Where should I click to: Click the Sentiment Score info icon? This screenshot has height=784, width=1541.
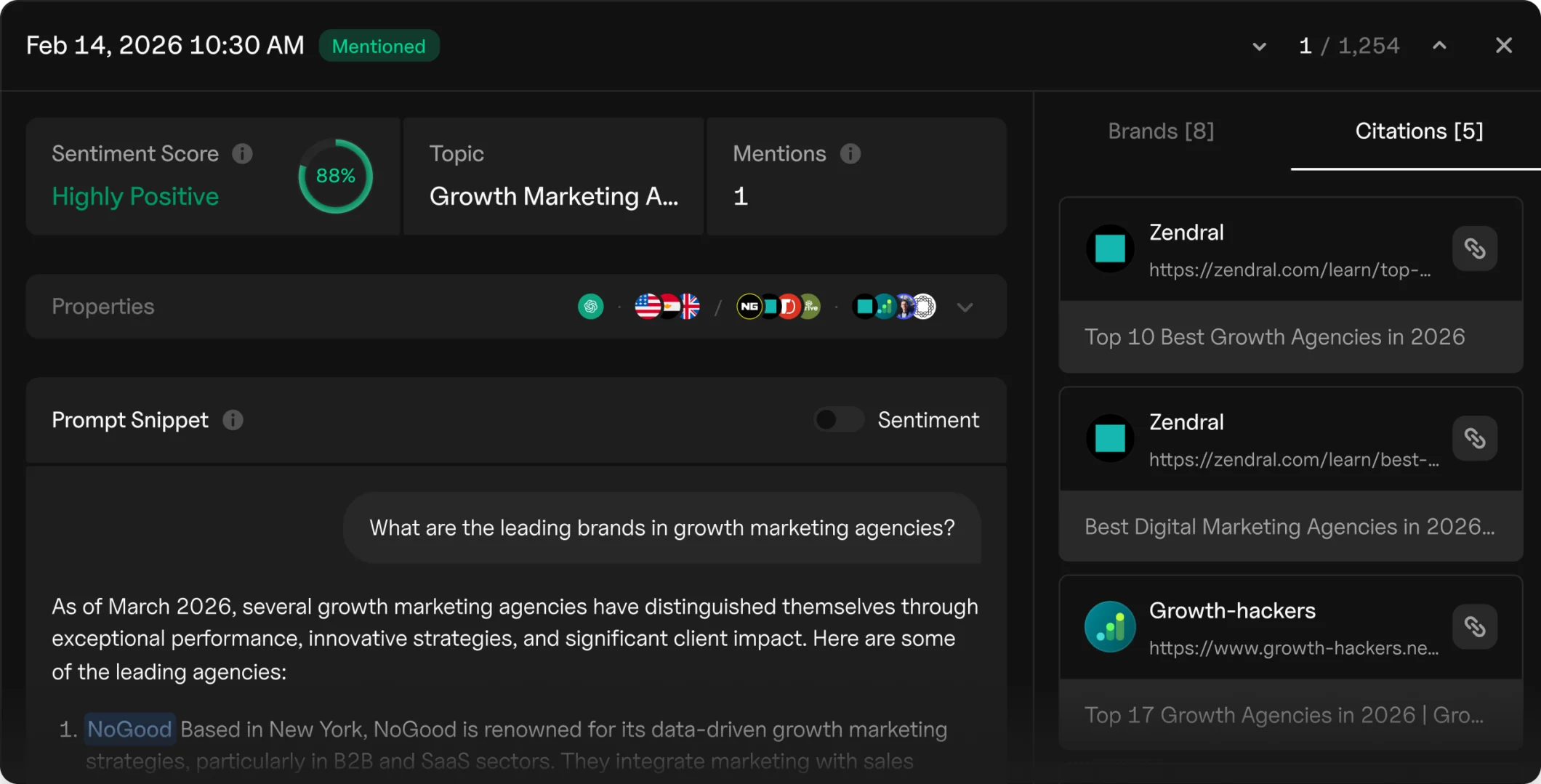point(242,154)
